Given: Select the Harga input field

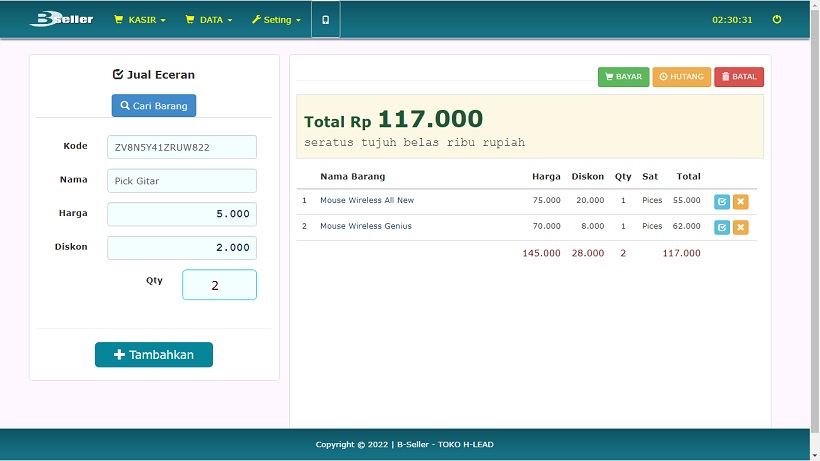Looking at the screenshot, I should pyautogui.click(x=181, y=214).
